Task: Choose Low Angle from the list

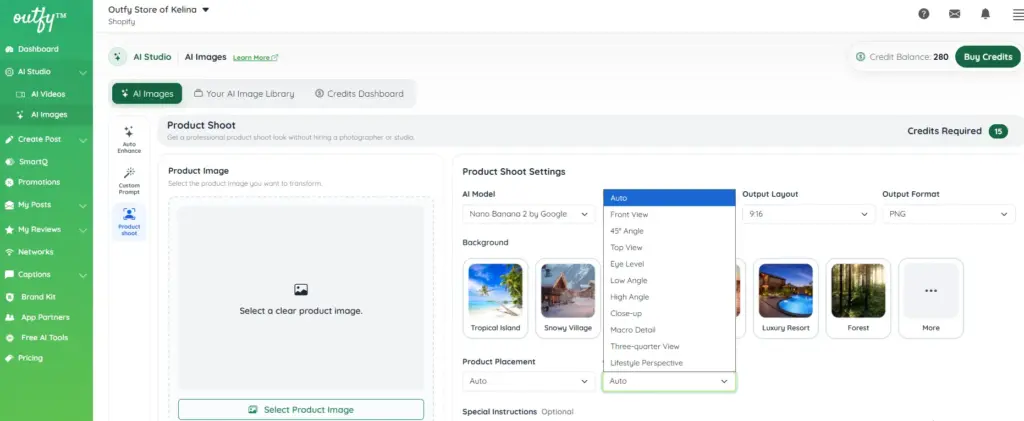Action: [669, 281]
